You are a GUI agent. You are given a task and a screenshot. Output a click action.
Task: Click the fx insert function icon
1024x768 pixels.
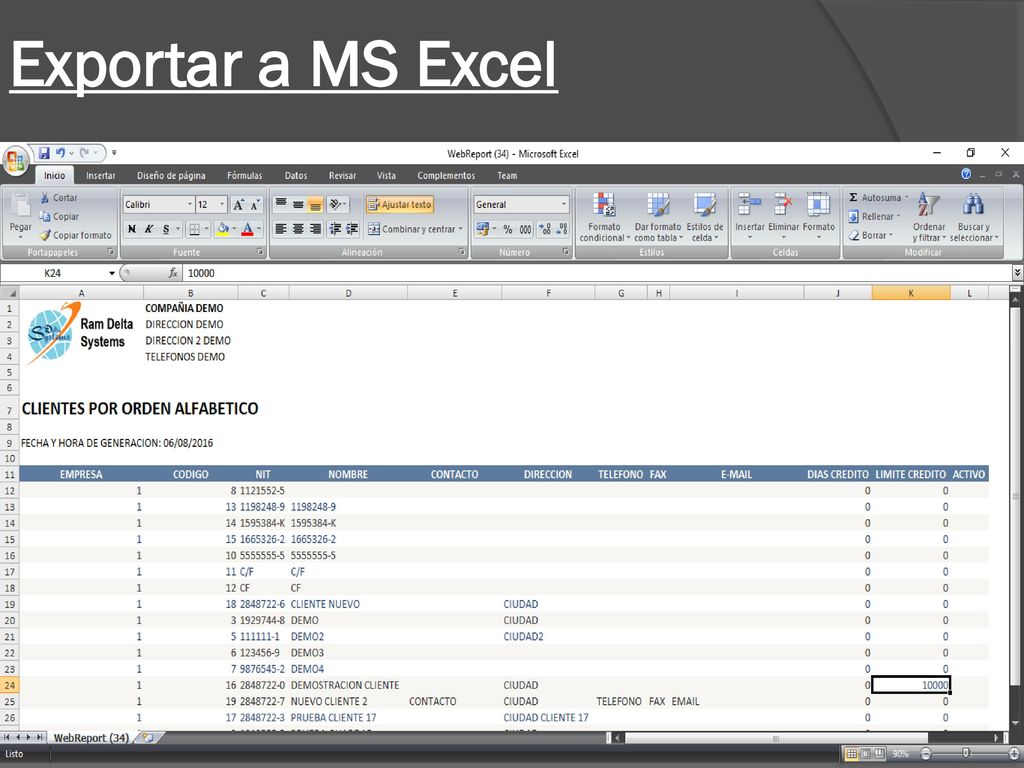point(173,273)
